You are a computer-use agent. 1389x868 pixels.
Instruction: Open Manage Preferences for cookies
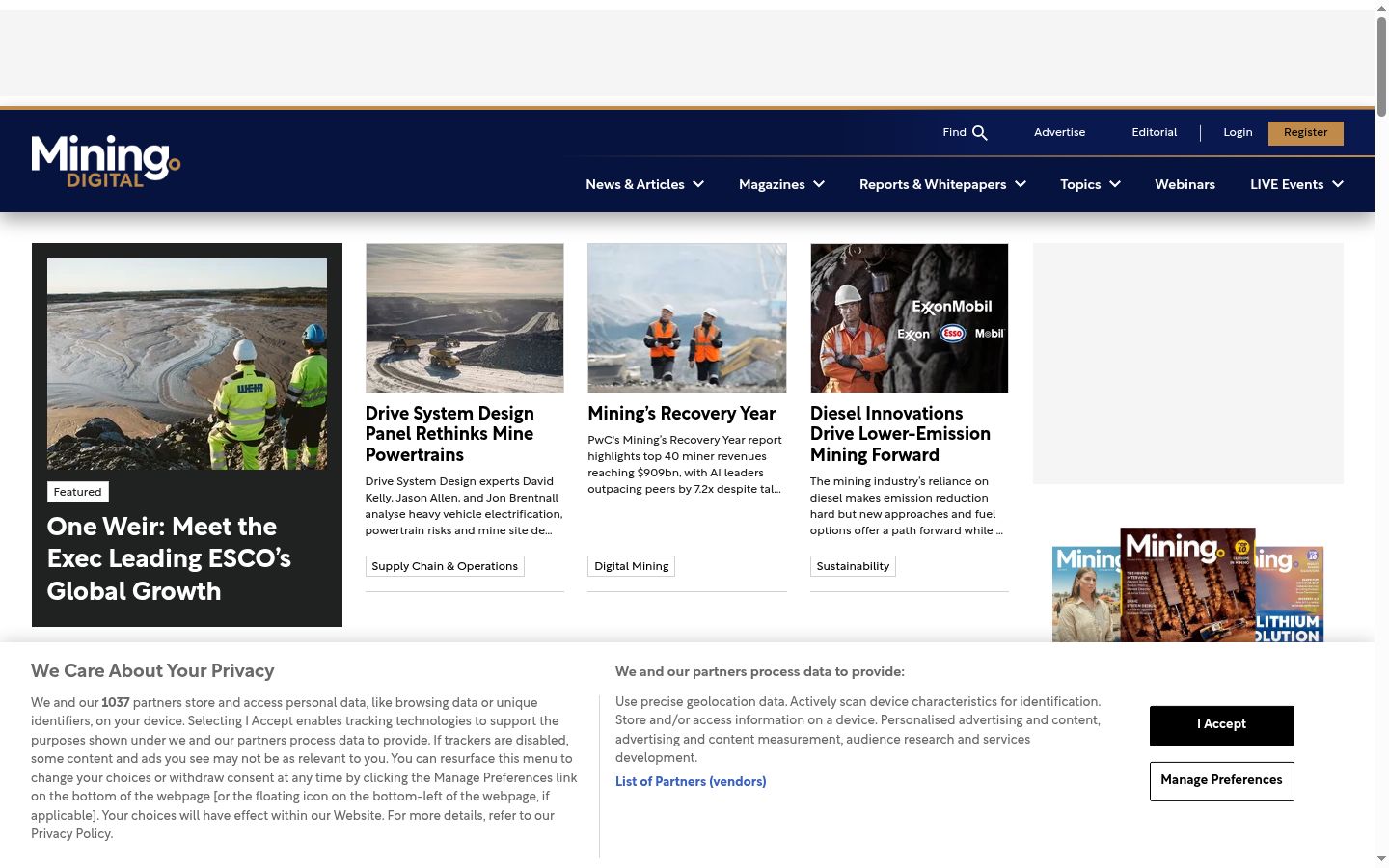1222,781
